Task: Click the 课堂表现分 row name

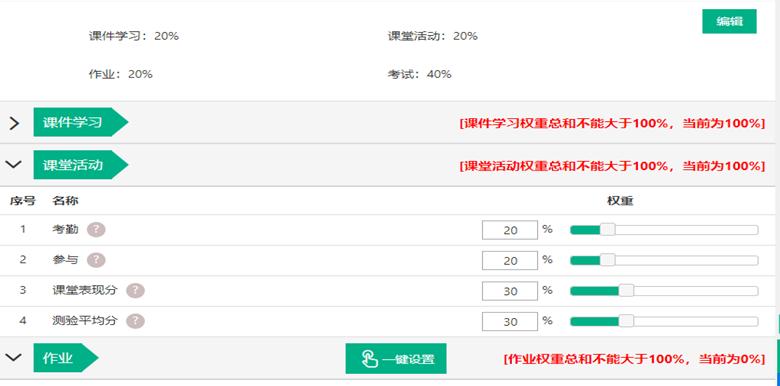Action: pos(85,290)
